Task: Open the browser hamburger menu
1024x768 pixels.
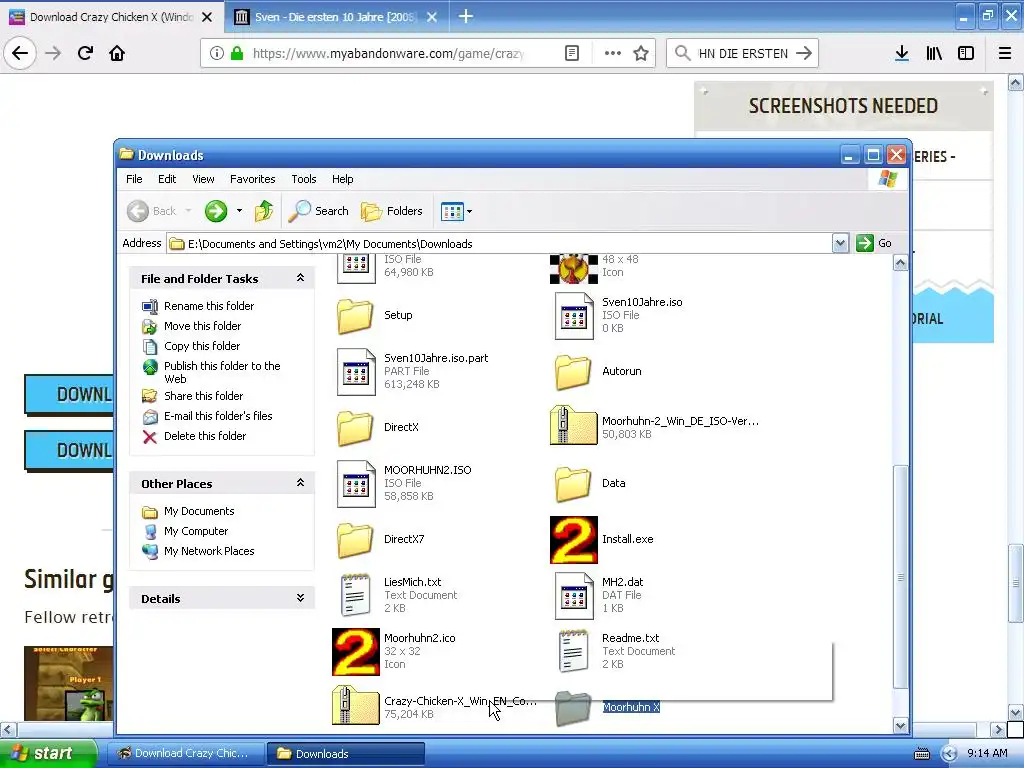Action: point(1004,53)
